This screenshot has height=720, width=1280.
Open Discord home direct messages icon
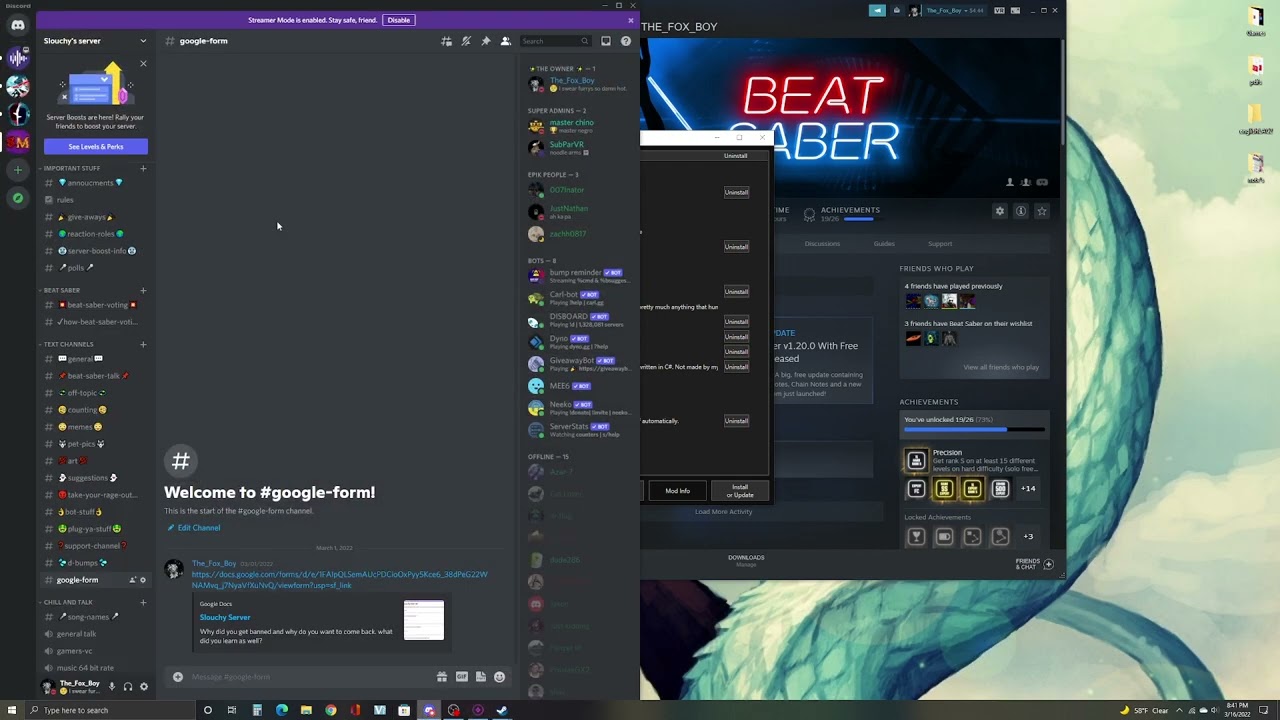coord(17,26)
